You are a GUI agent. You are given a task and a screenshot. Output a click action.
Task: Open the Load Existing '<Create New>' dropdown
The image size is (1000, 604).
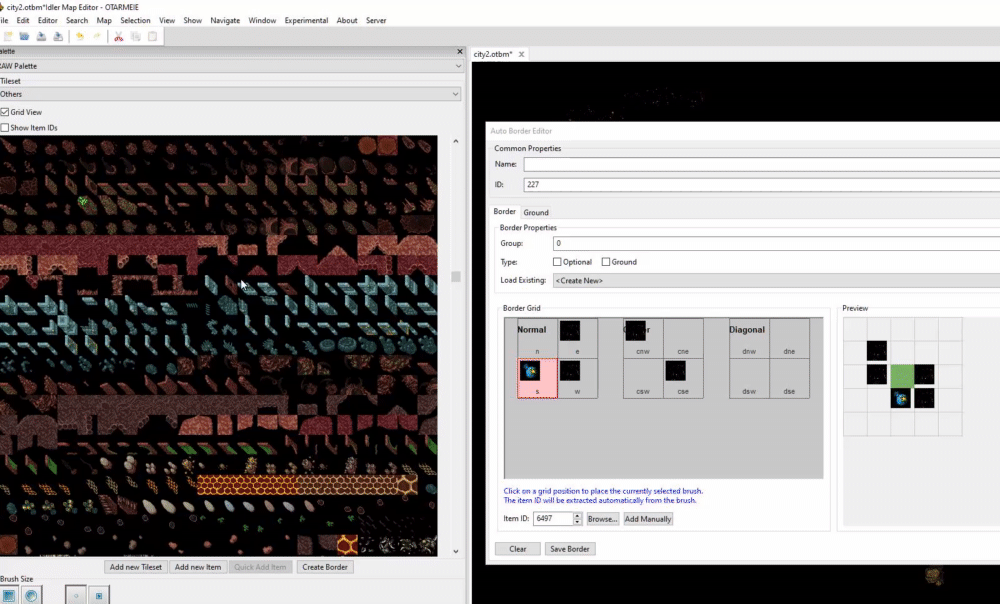(776, 281)
